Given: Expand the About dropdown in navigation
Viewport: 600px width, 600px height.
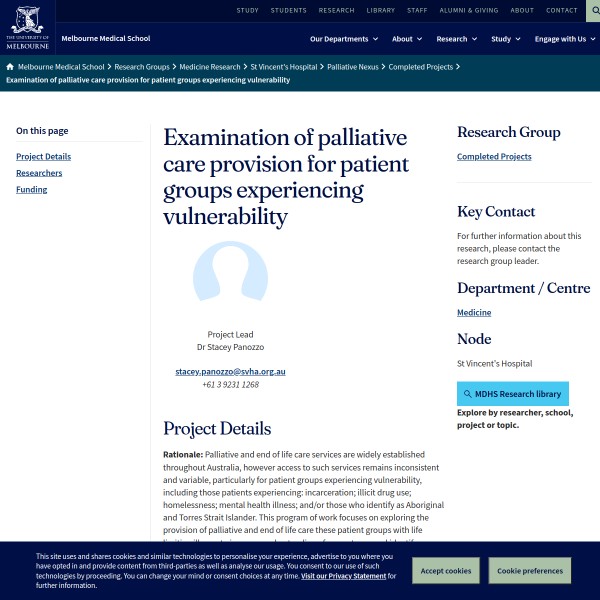Looking at the screenshot, I should coord(407,39).
